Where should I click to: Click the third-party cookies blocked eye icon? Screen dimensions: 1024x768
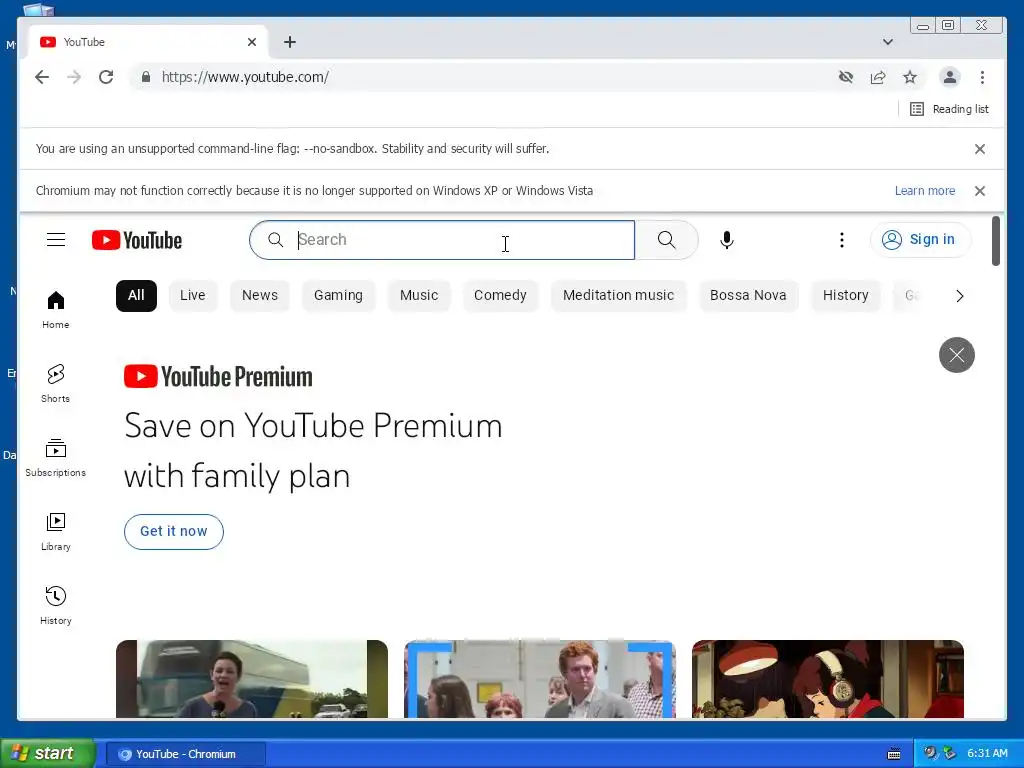click(x=846, y=77)
